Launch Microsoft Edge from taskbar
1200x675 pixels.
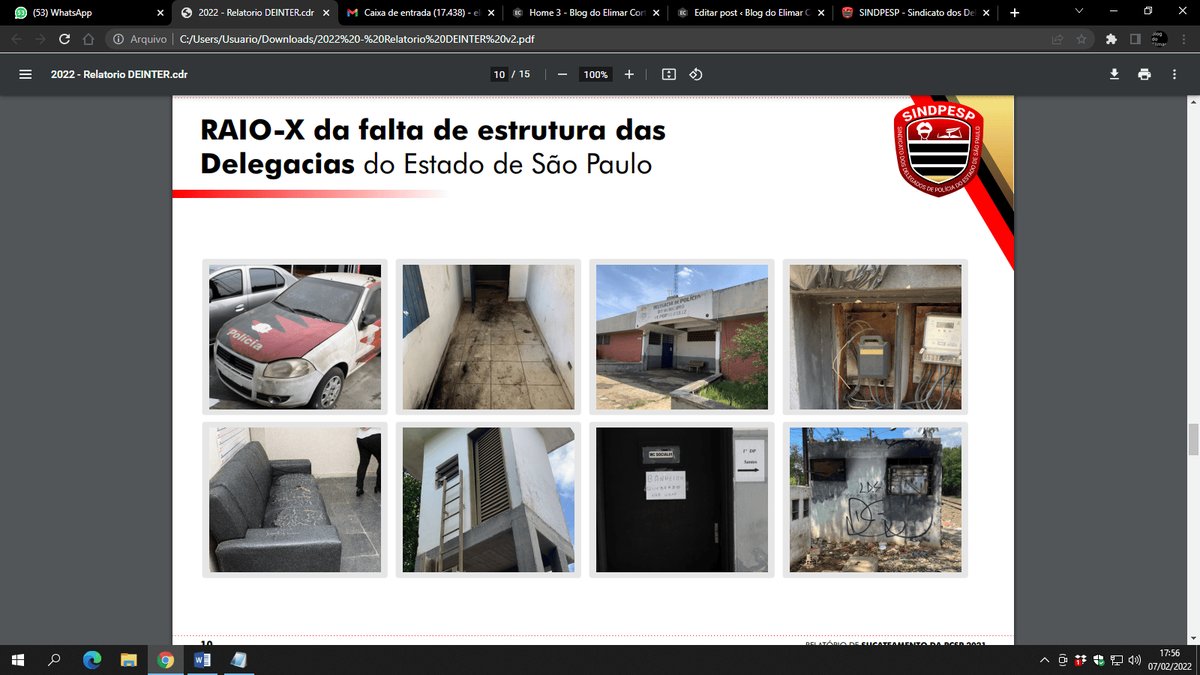[92, 660]
